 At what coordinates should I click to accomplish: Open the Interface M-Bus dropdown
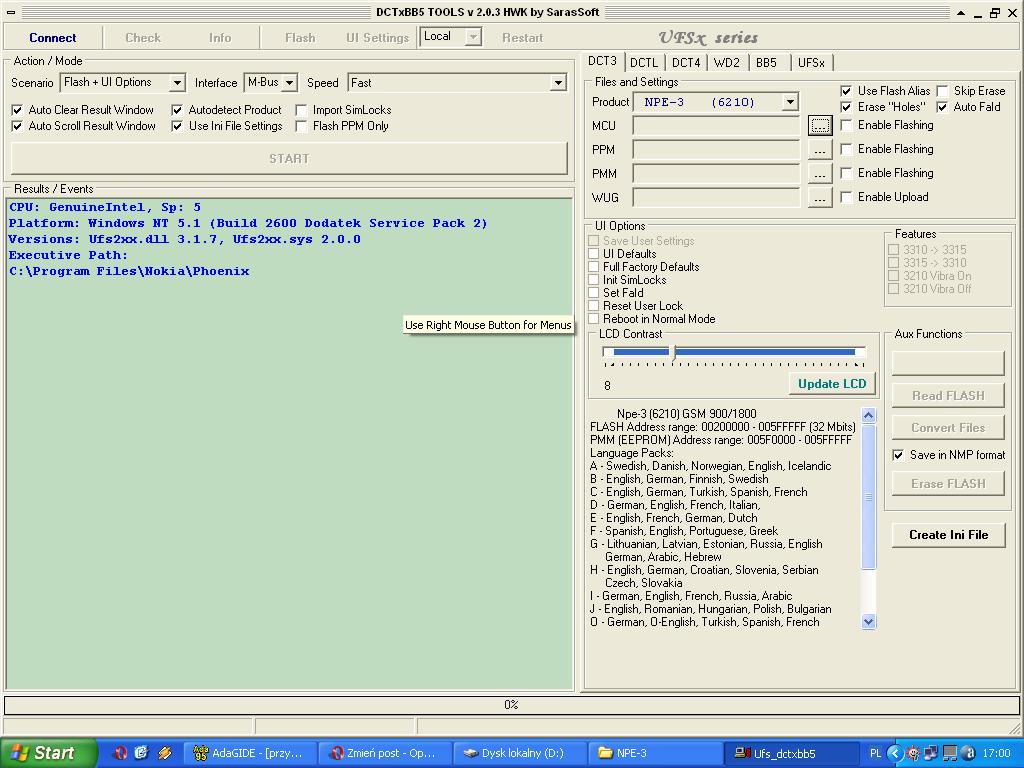[289, 83]
